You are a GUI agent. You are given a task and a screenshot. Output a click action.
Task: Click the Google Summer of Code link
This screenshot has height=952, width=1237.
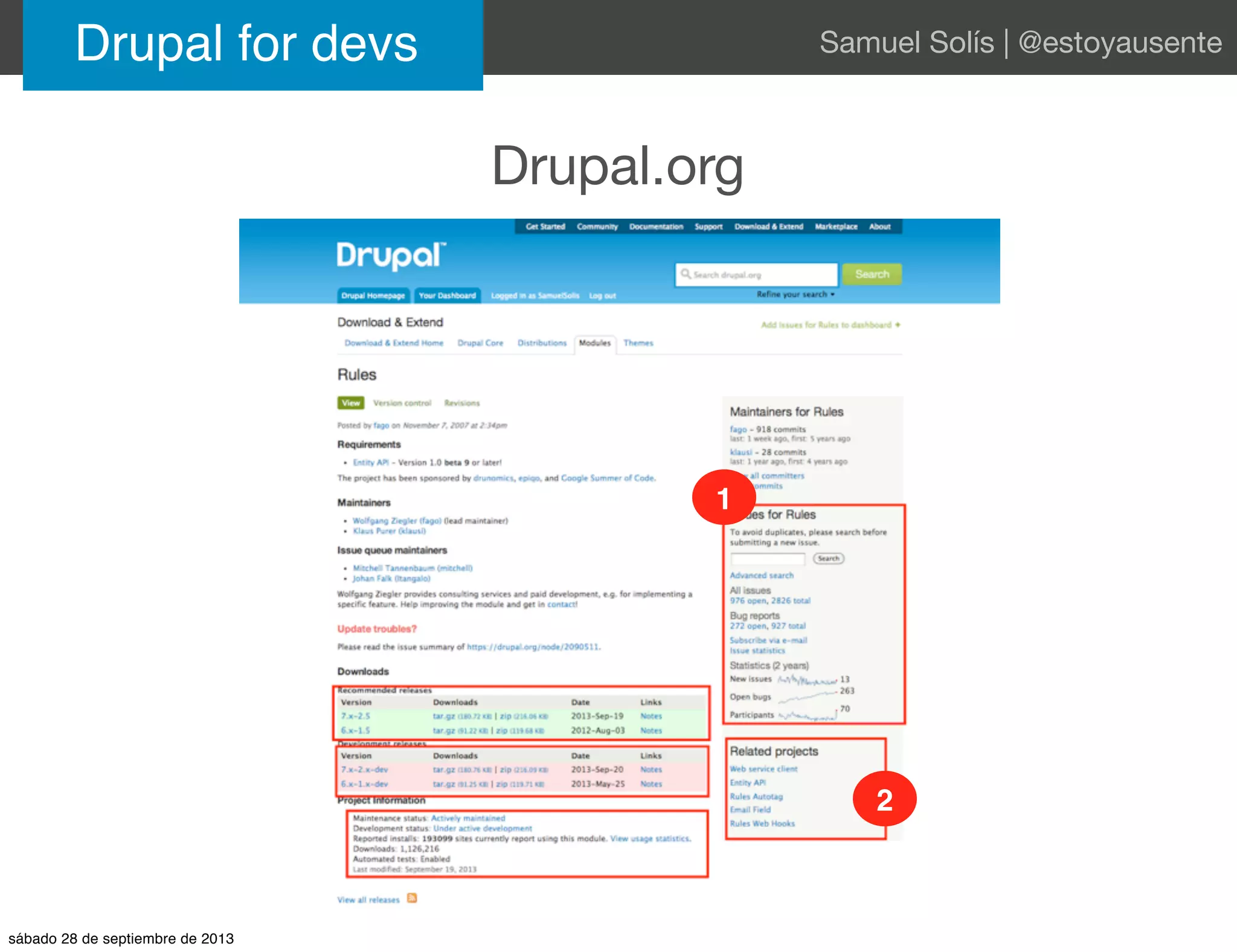608,478
